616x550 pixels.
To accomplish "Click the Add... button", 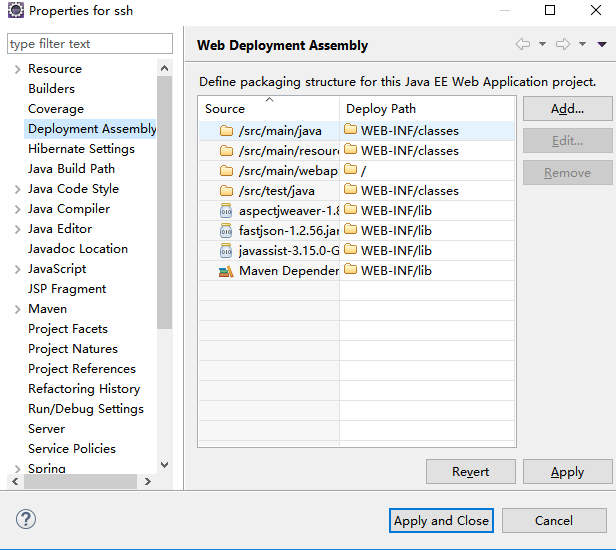I will pyautogui.click(x=567, y=109).
